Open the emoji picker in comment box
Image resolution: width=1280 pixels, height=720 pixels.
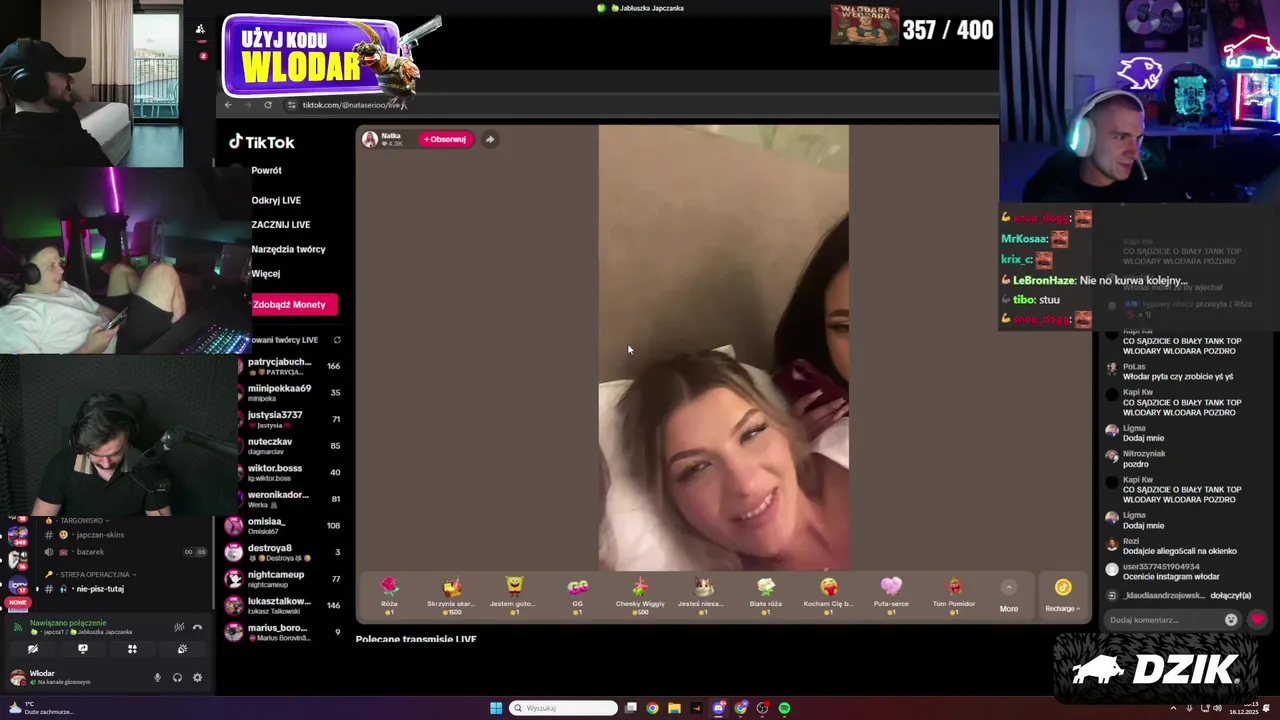pos(1231,620)
